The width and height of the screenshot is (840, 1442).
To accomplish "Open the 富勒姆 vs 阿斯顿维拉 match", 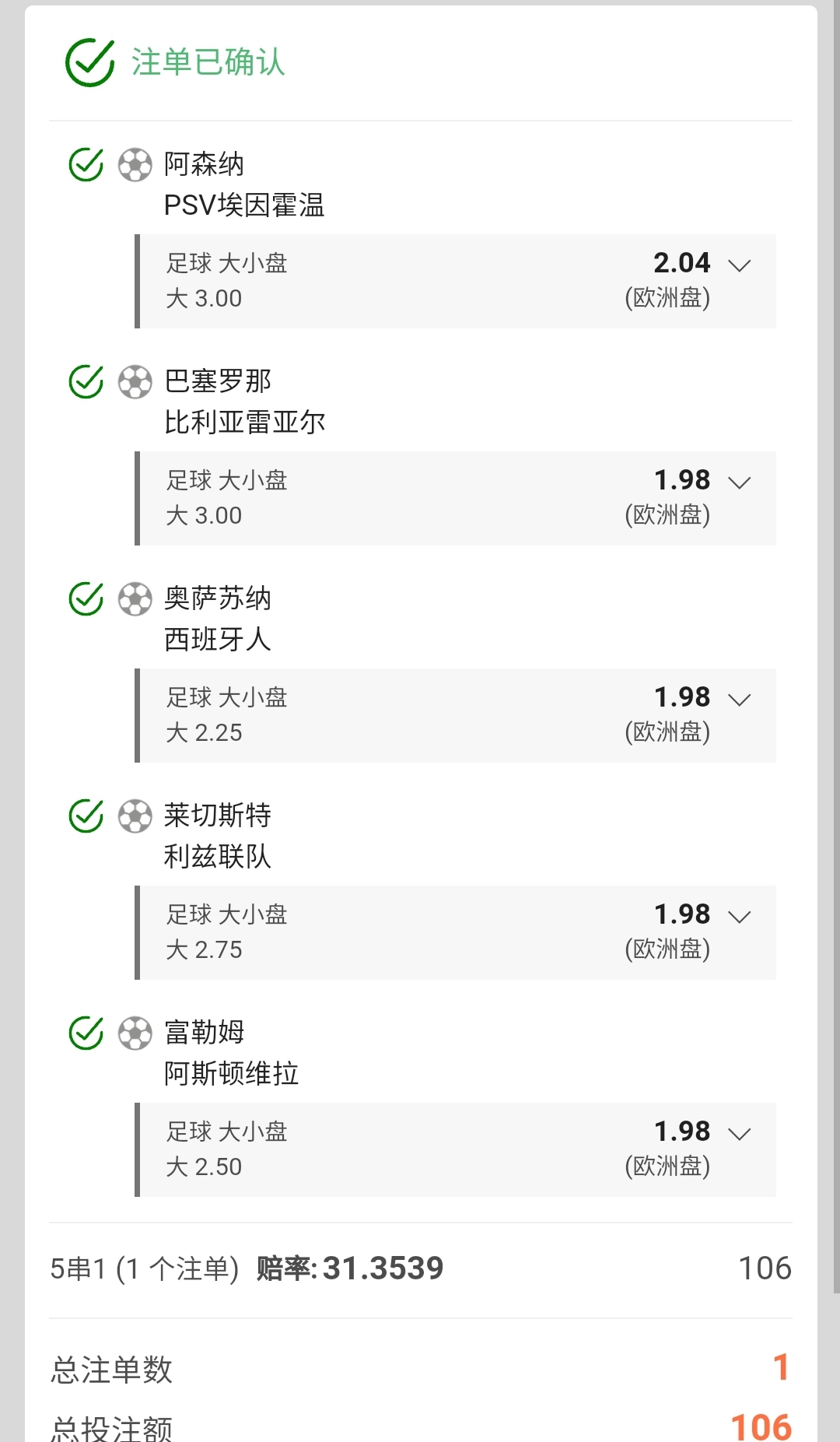I will 231,1053.
